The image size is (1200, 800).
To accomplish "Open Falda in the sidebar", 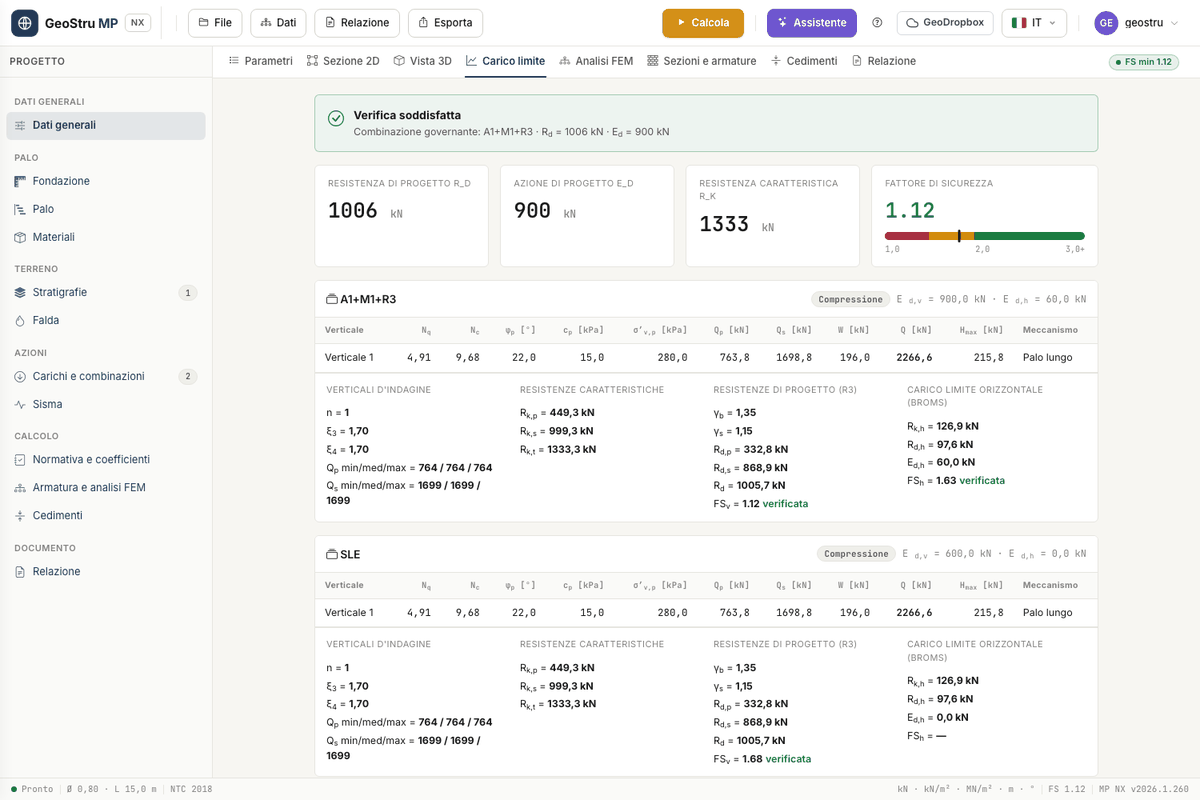I will pyautogui.click(x=105, y=321).
